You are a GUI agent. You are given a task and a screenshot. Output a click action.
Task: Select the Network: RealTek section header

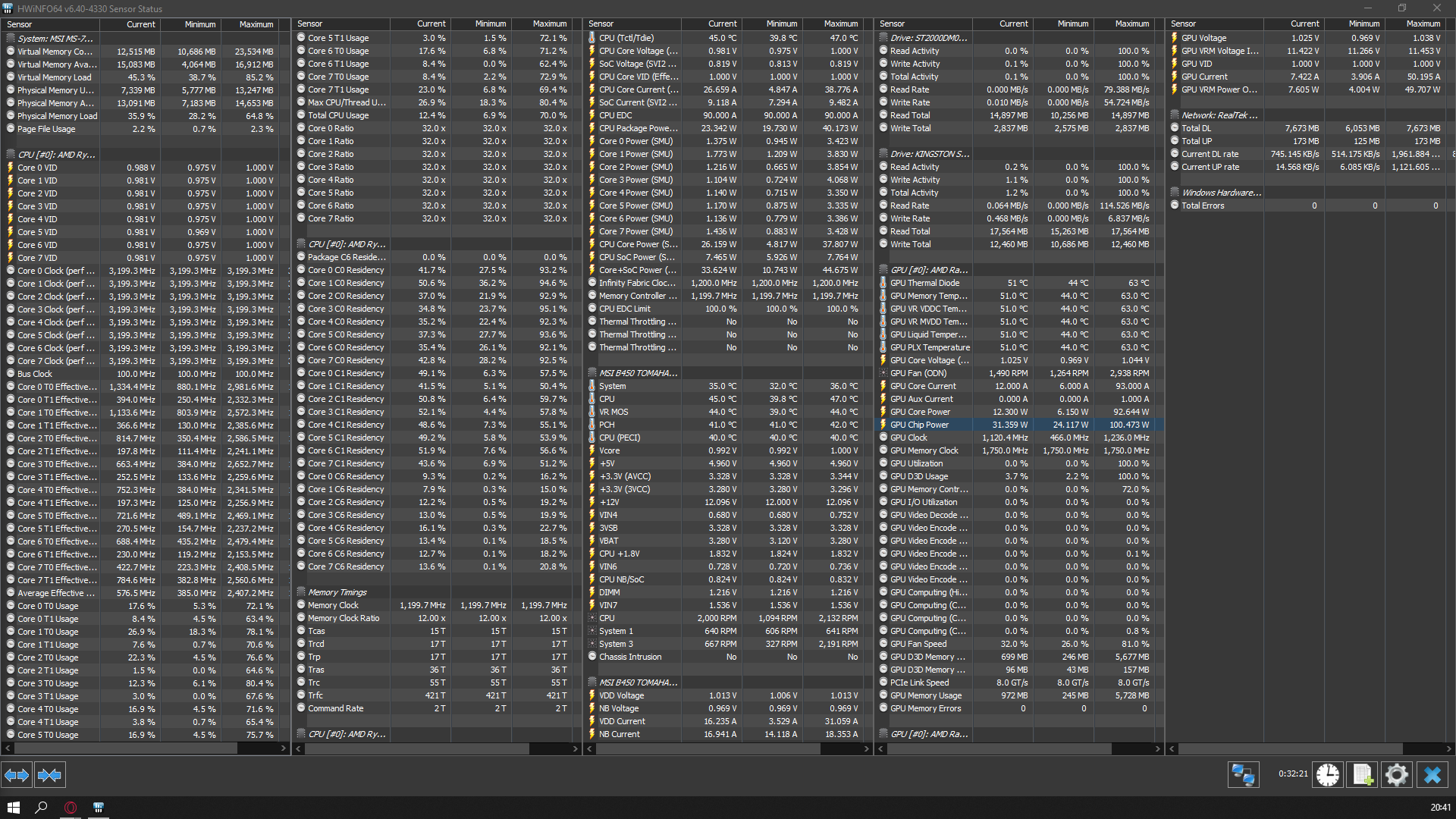tap(1219, 115)
